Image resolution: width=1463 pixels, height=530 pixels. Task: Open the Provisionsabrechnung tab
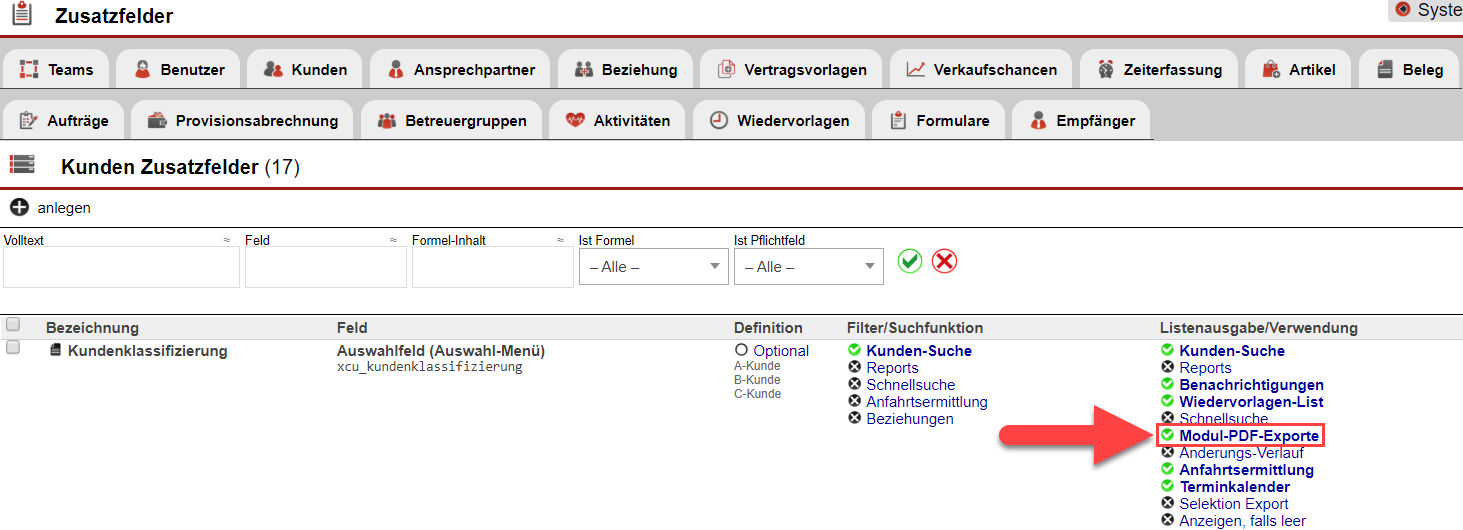[x=243, y=121]
